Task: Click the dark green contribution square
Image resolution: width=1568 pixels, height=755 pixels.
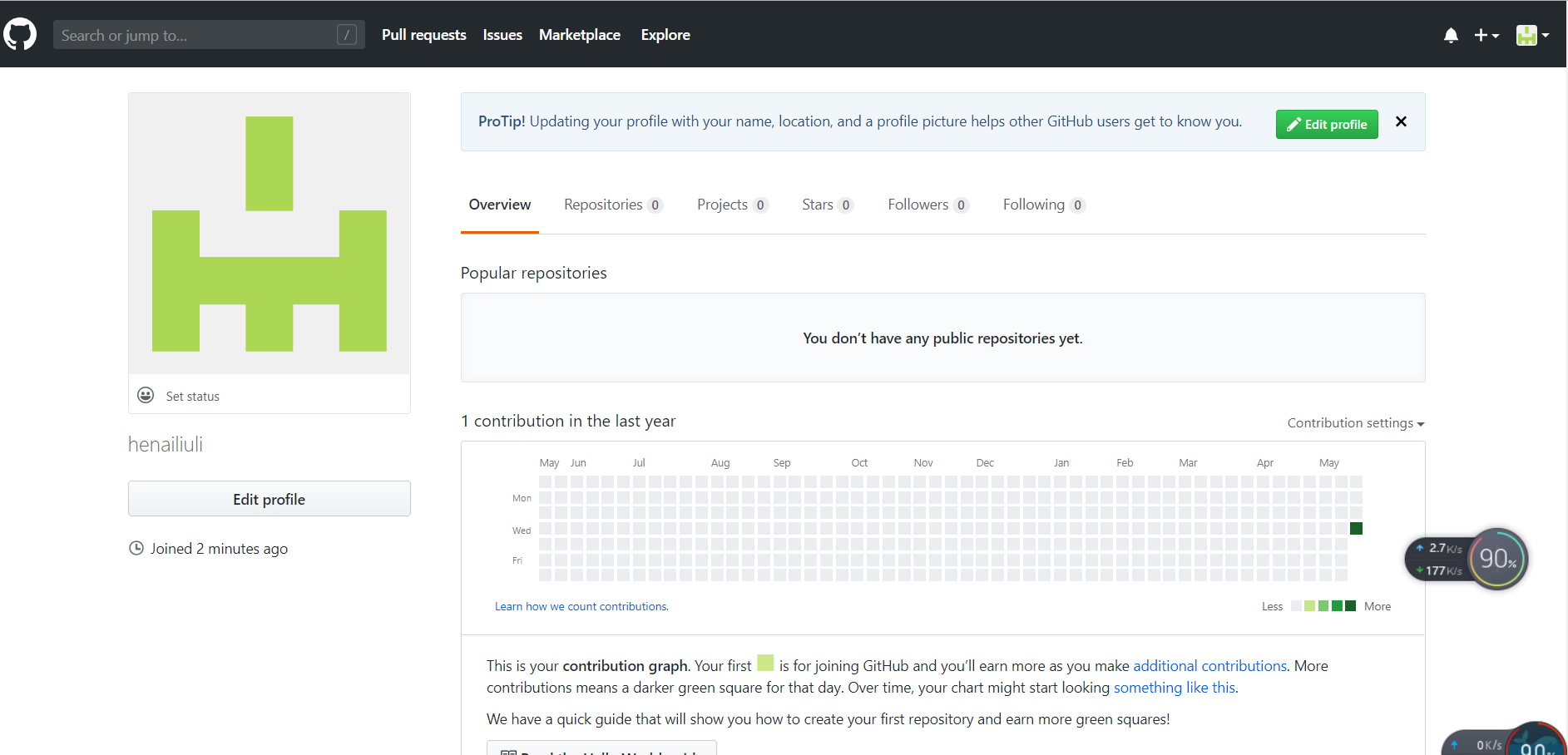Action: tap(1356, 528)
